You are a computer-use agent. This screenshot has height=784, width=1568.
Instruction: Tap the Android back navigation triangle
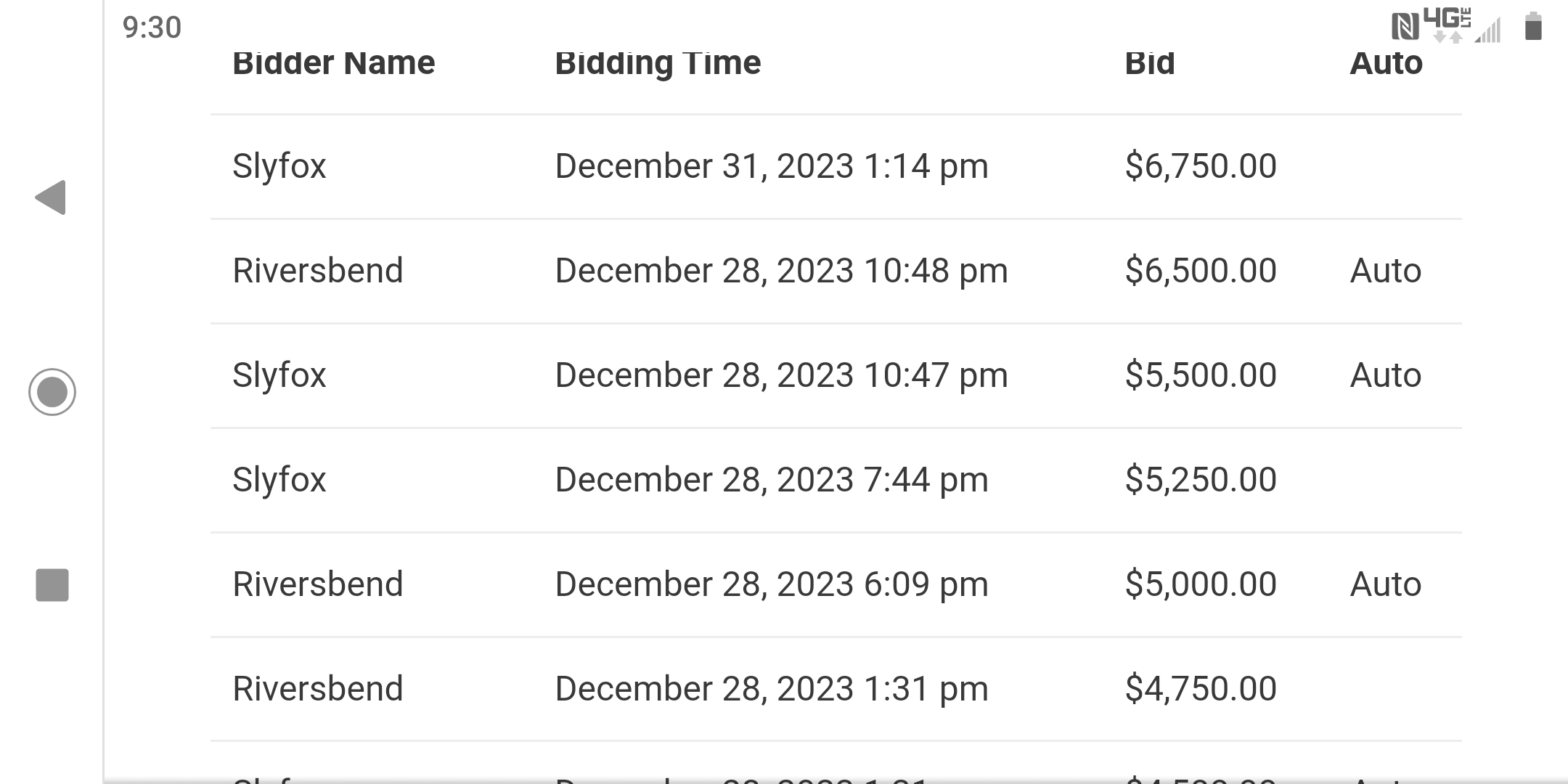pos(51,197)
